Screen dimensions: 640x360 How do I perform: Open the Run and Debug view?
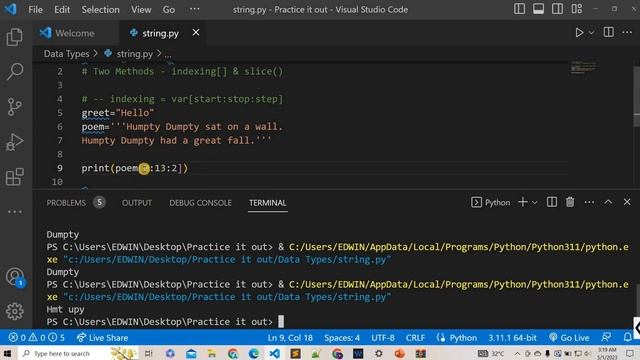pyautogui.click(x=15, y=142)
